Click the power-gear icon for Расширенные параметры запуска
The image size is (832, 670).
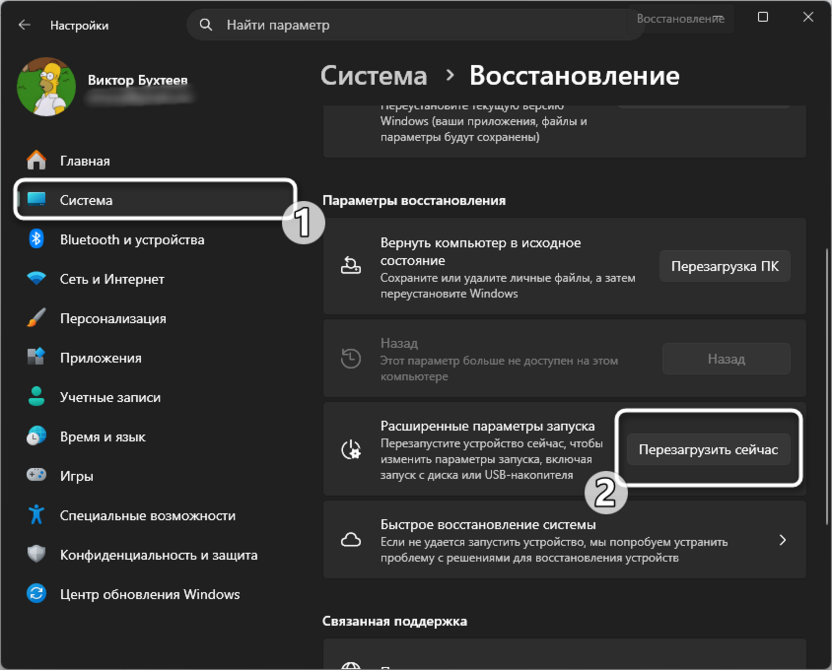pos(351,450)
